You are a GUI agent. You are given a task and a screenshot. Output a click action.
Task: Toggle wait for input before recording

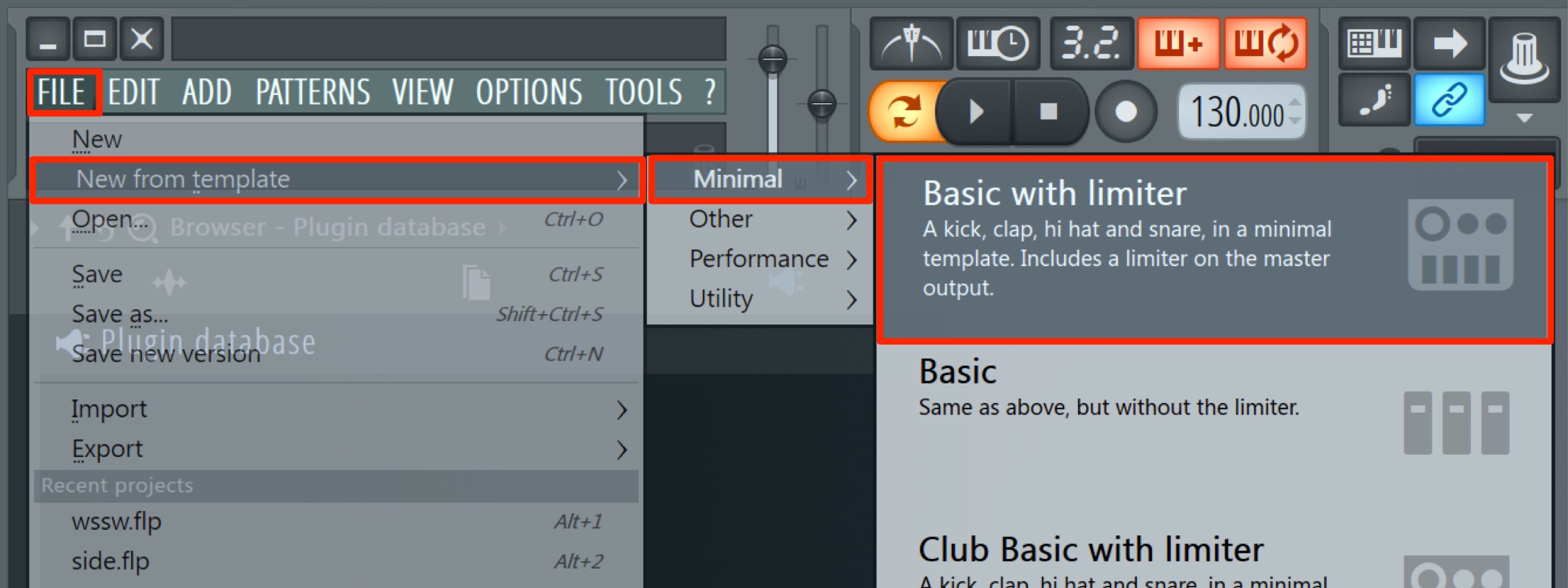tap(998, 44)
